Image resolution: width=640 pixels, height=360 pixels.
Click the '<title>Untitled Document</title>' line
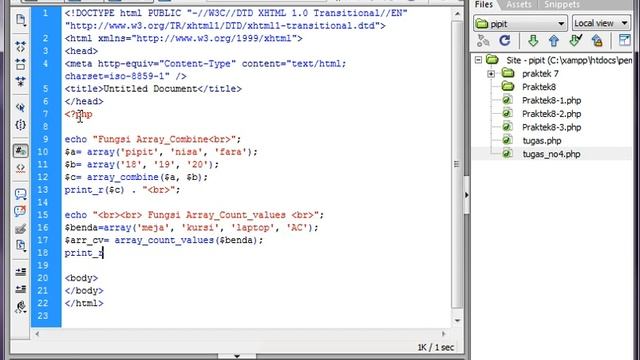click(153, 89)
